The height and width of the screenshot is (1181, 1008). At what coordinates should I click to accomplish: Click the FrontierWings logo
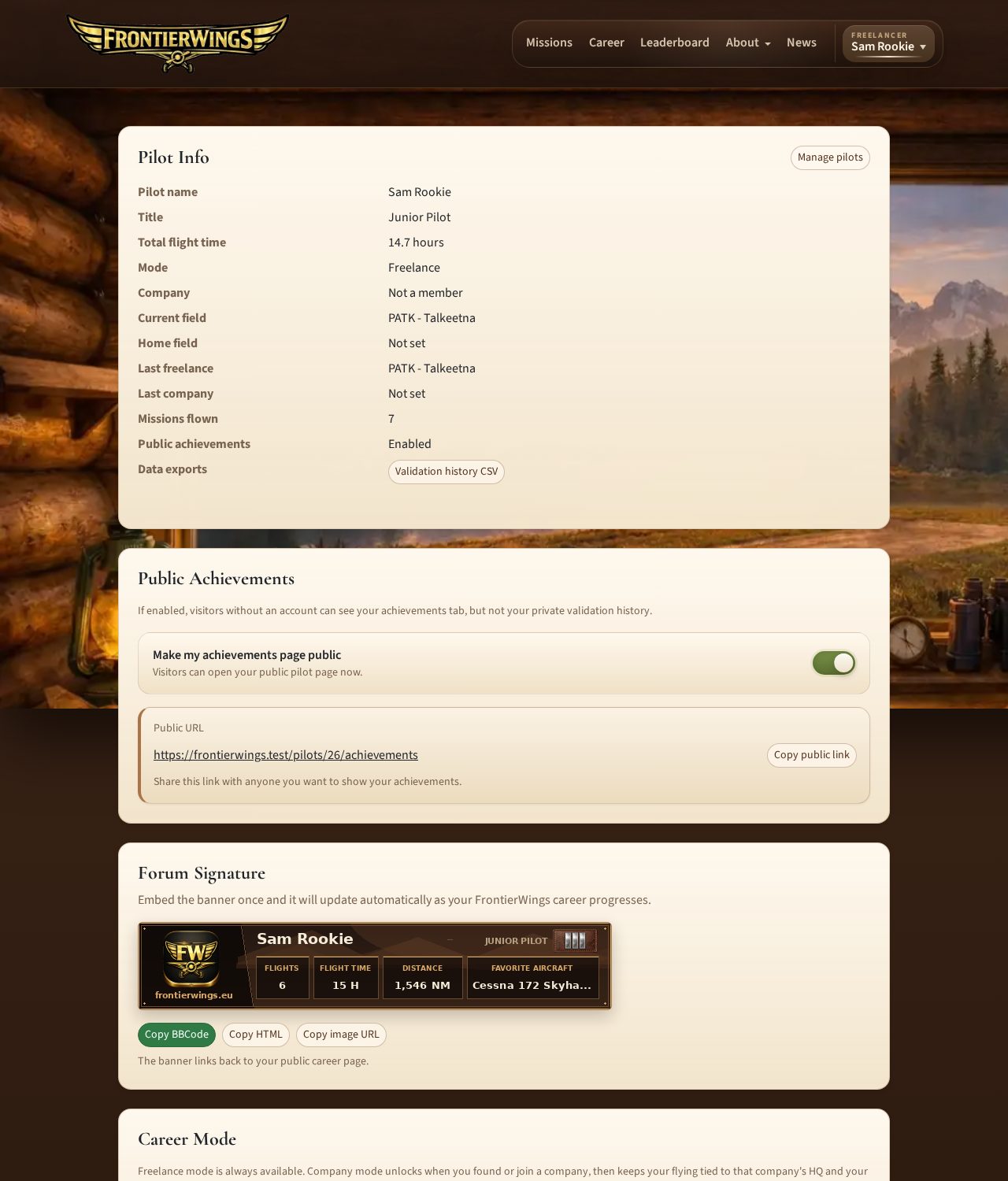click(x=178, y=43)
